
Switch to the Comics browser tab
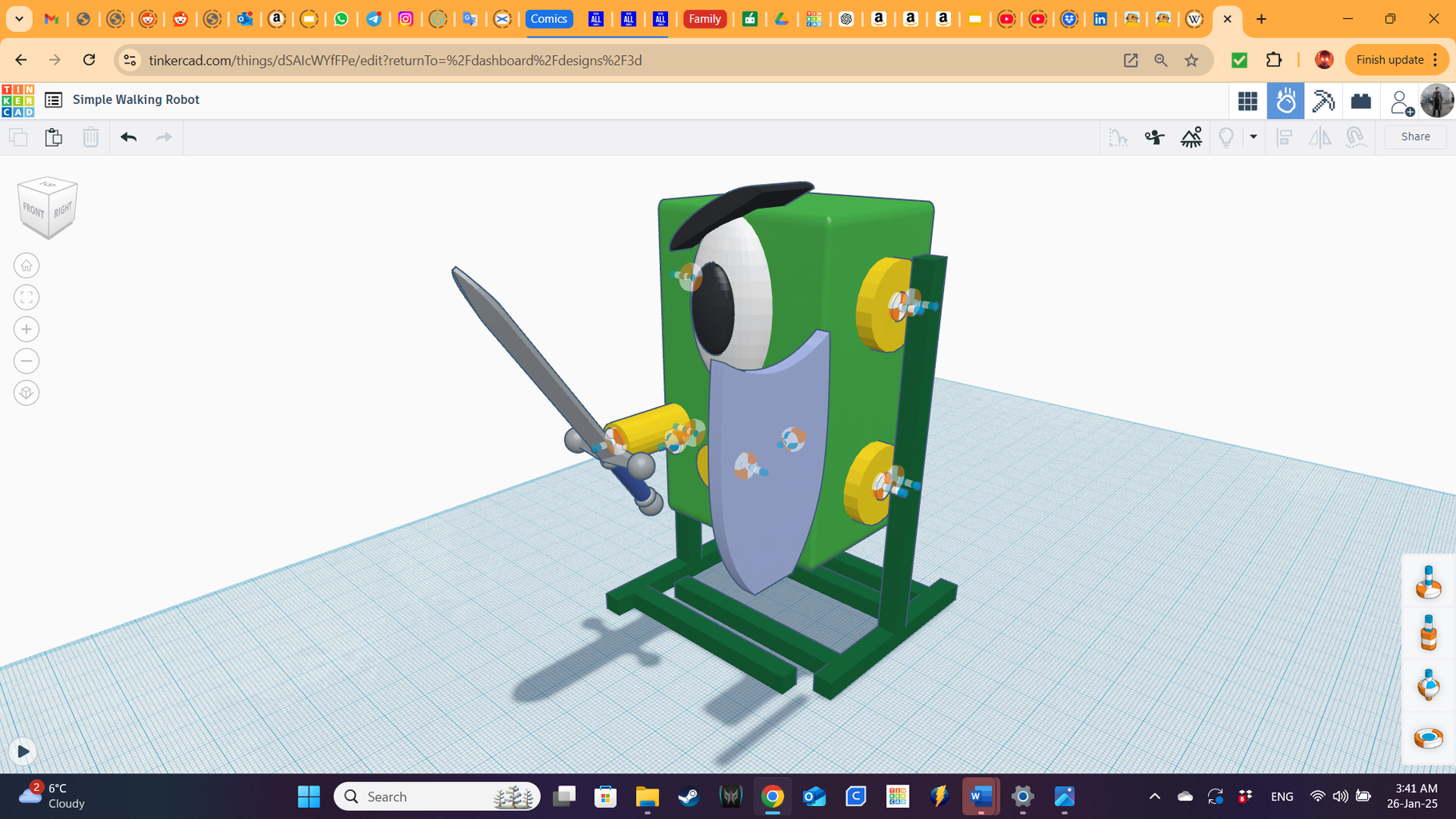pos(549,18)
